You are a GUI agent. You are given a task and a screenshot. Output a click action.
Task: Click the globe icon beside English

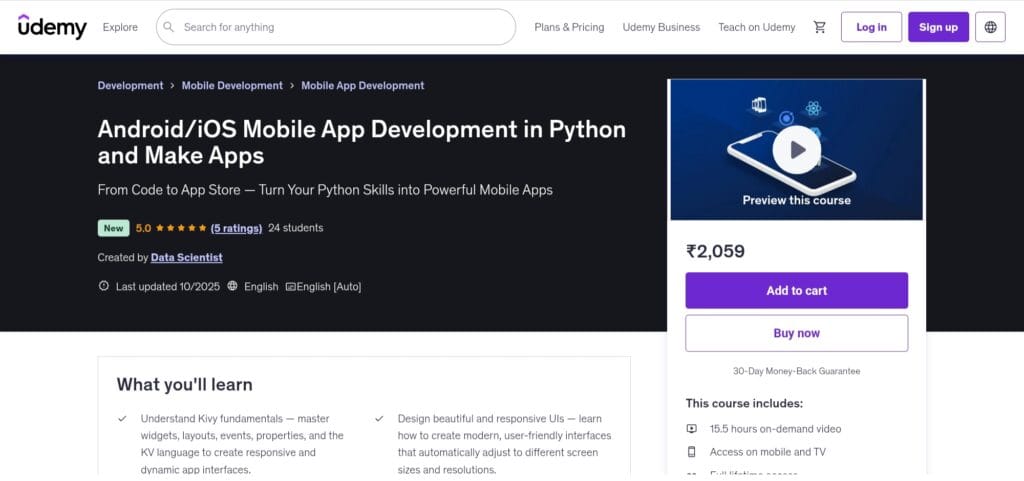click(232, 286)
